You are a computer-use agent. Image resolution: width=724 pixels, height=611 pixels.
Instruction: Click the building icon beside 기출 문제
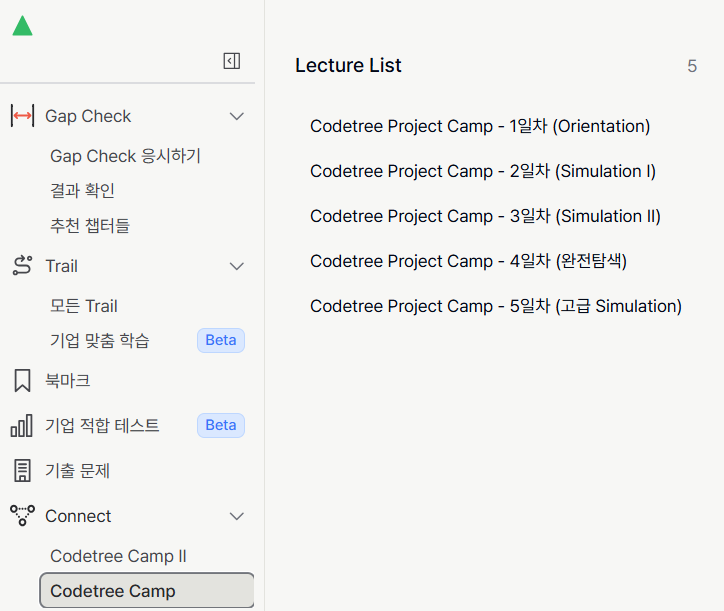(x=22, y=471)
